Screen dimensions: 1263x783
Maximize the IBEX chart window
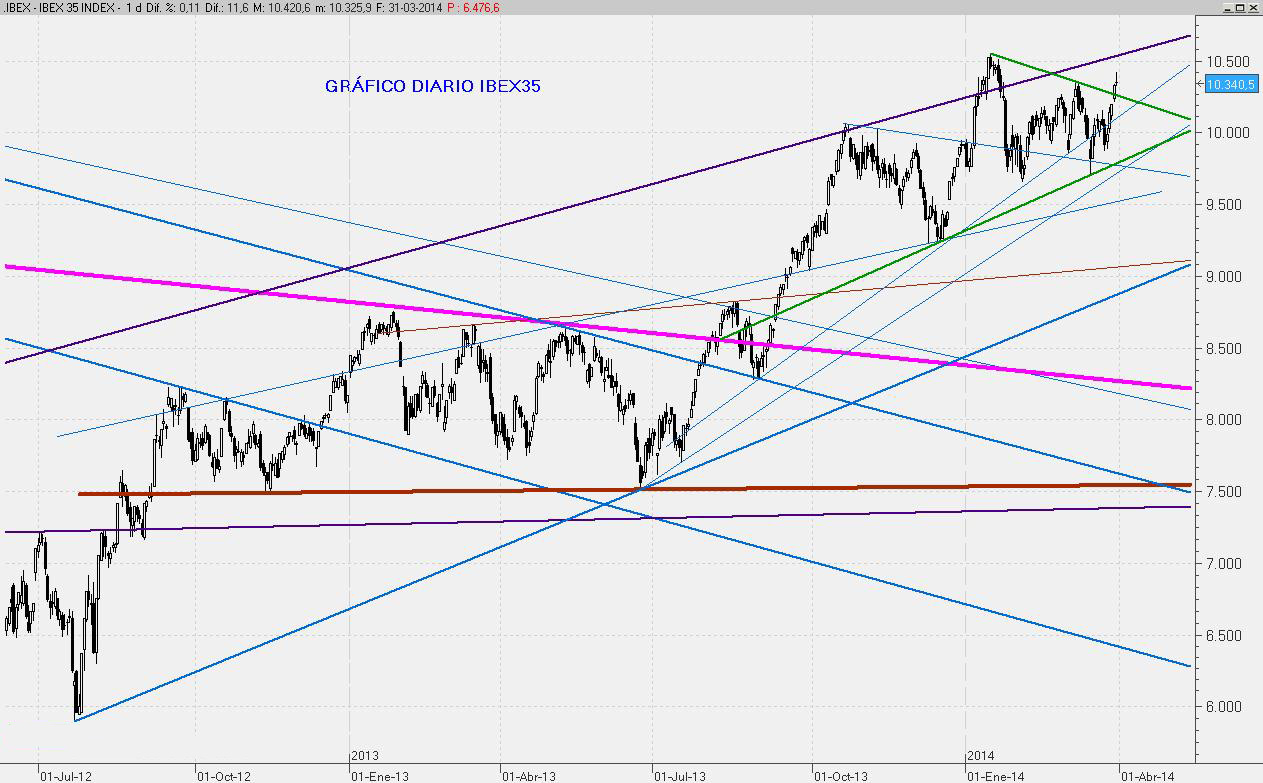coord(1240,7)
